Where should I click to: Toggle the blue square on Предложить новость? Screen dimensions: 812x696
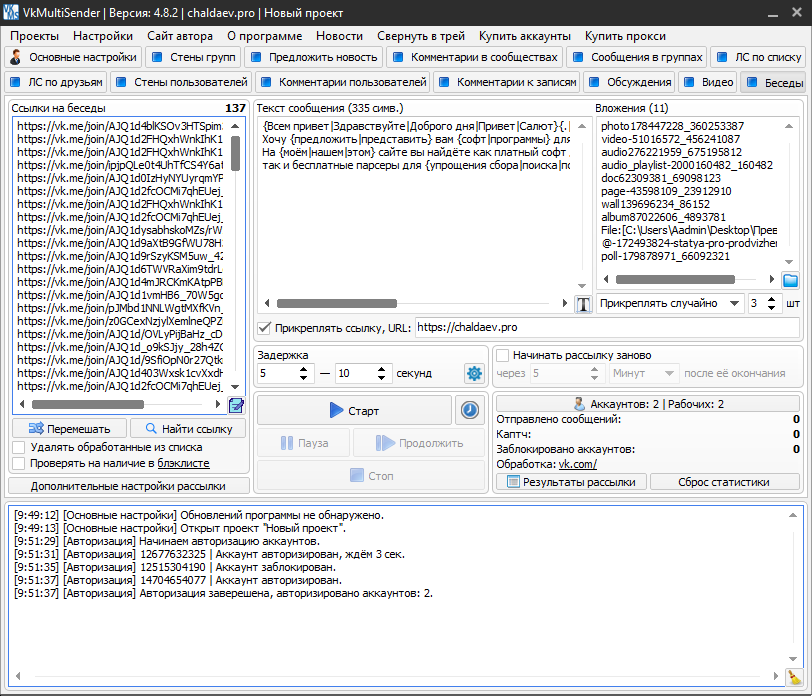tap(256, 57)
